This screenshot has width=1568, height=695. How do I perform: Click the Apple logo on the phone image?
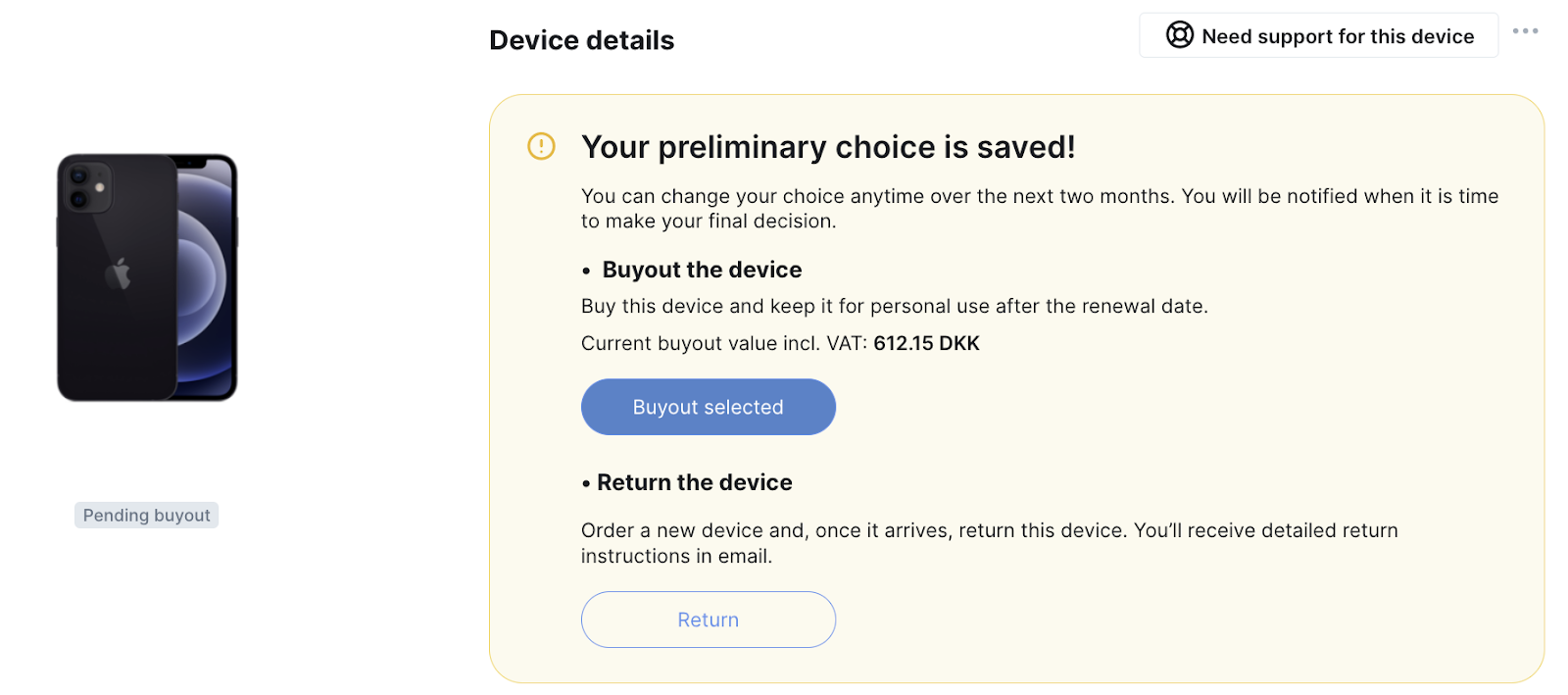tap(119, 273)
